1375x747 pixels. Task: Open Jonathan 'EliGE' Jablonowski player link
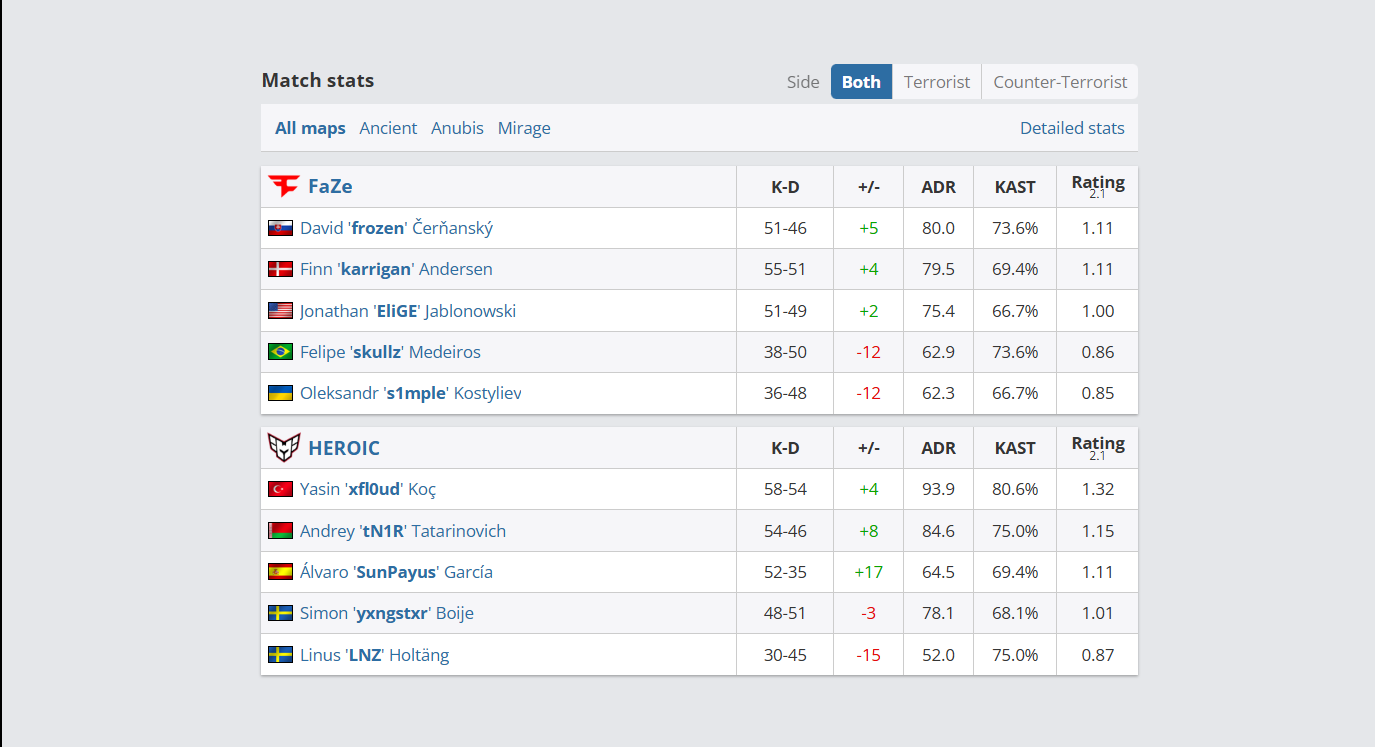[x=408, y=311]
